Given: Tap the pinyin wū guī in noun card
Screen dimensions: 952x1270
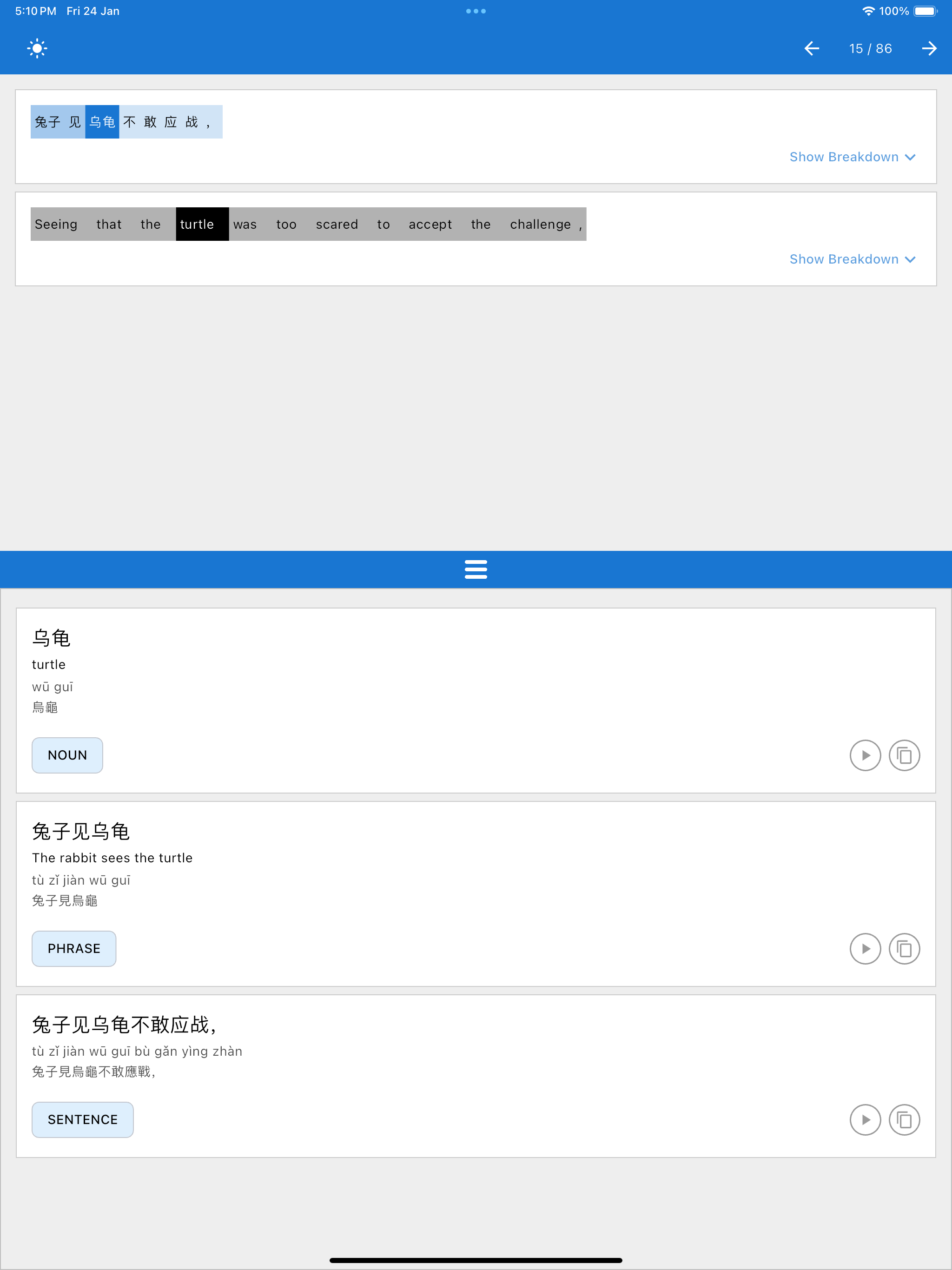Looking at the screenshot, I should (x=52, y=687).
